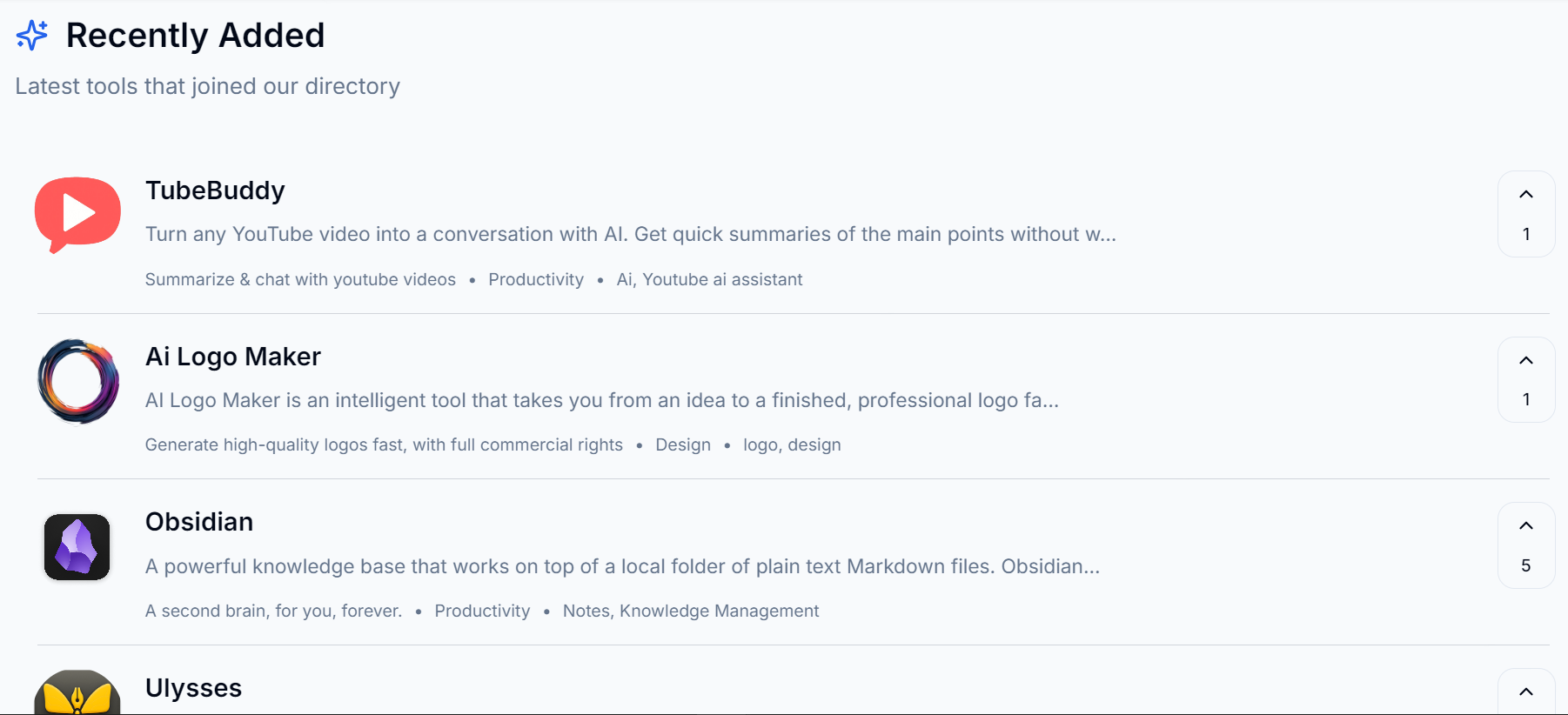1568x715 pixels.
Task: Click the Ulysses tool title
Action: 193,688
